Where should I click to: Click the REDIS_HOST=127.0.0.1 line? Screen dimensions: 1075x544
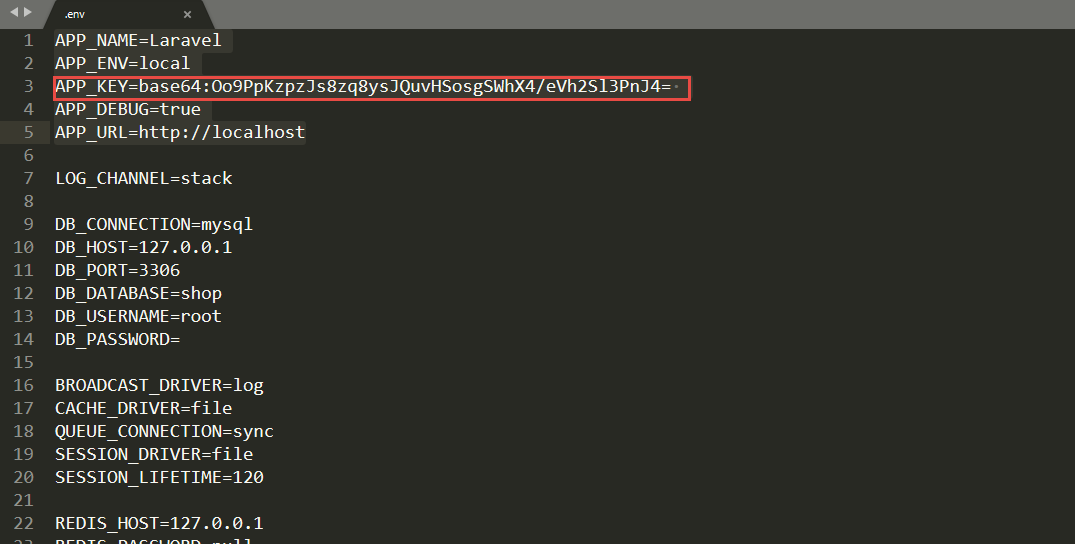pyautogui.click(x=159, y=523)
